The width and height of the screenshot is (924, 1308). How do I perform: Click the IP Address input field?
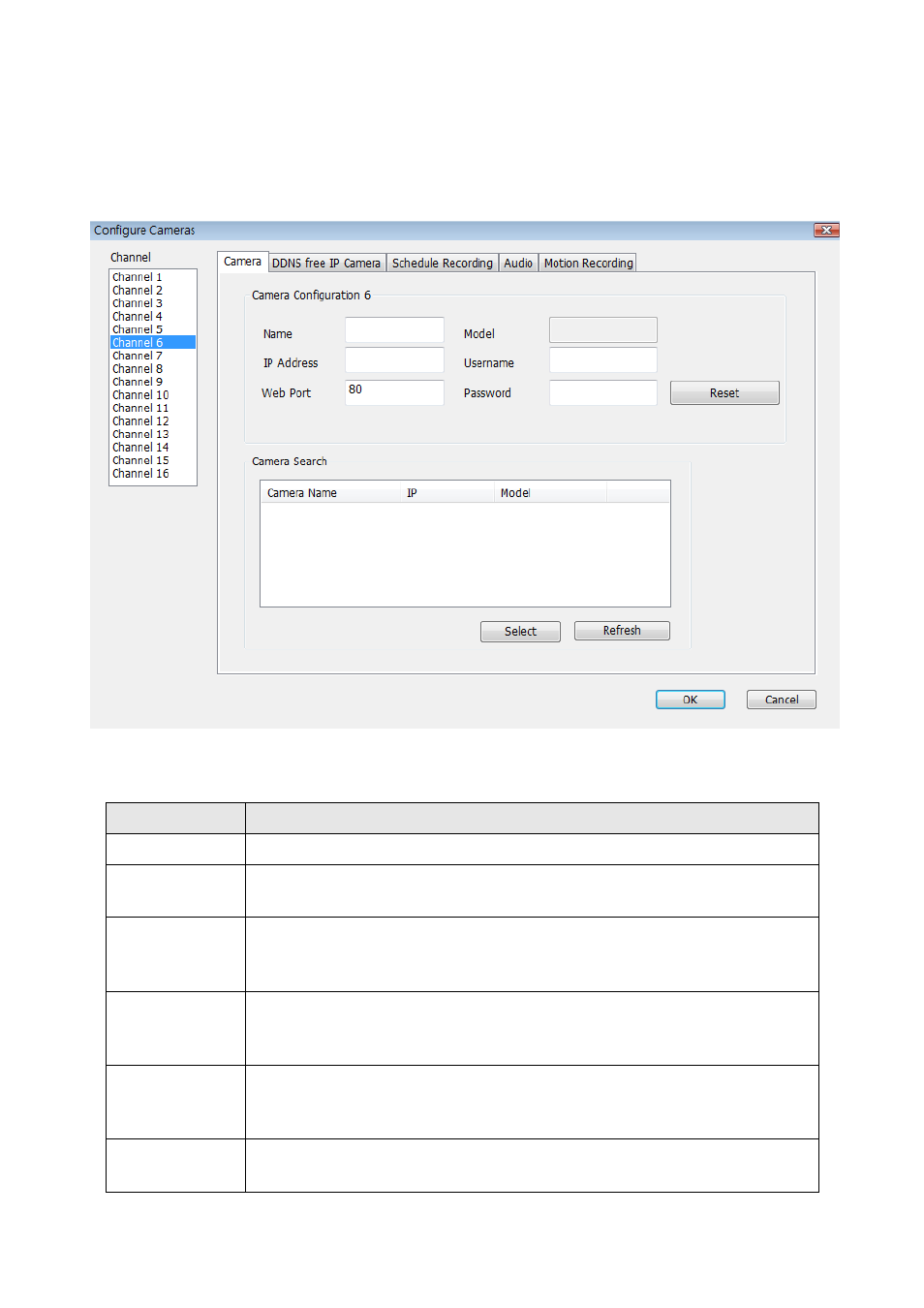click(394, 360)
